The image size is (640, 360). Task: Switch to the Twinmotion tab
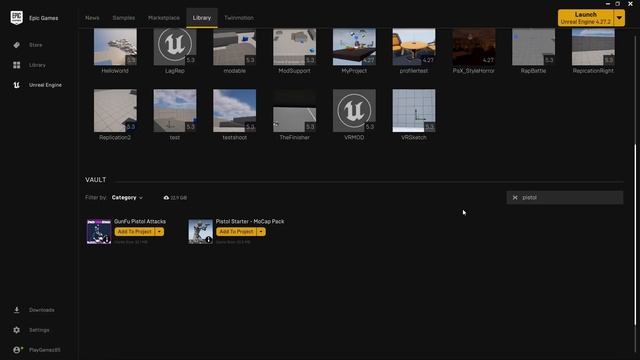click(x=239, y=18)
